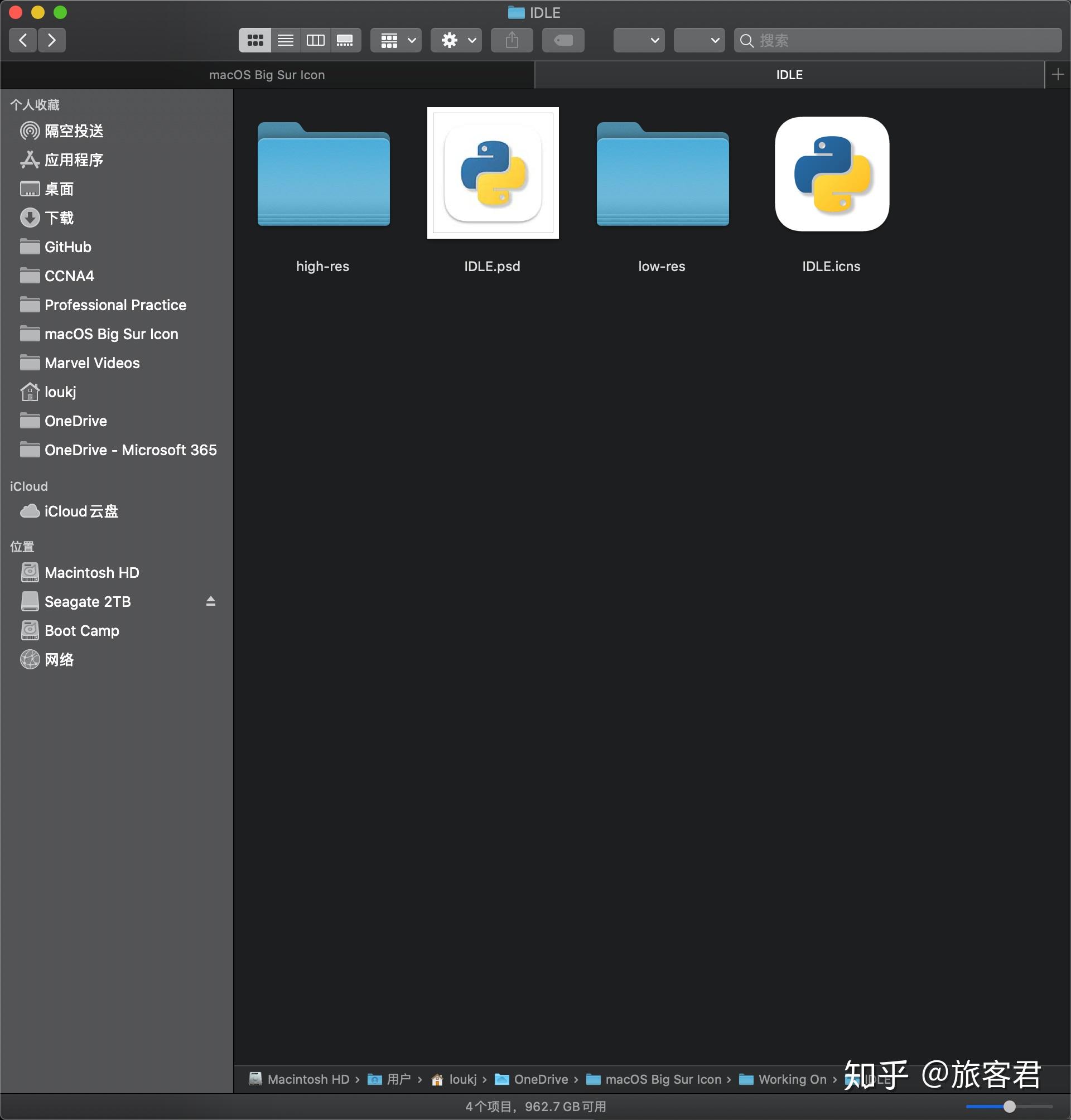Viewport: 1071px width, 1120px height.
Task: Select the IDLE tab
Action: 789,75
